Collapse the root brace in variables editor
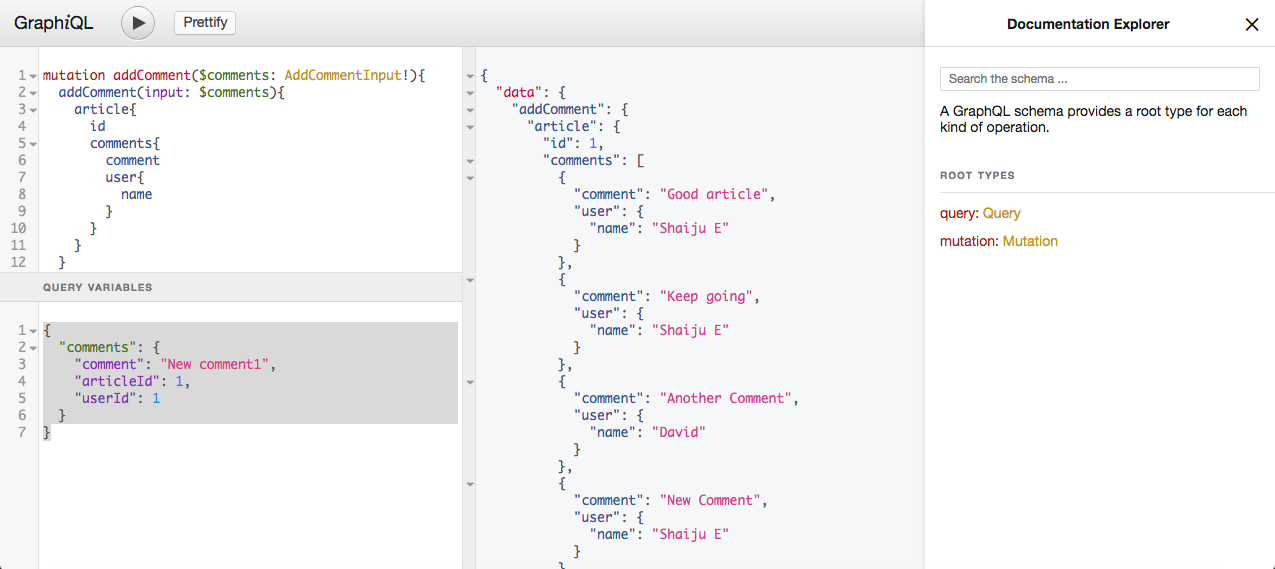This screenshot has width=1275, height=569. point(33,331)
